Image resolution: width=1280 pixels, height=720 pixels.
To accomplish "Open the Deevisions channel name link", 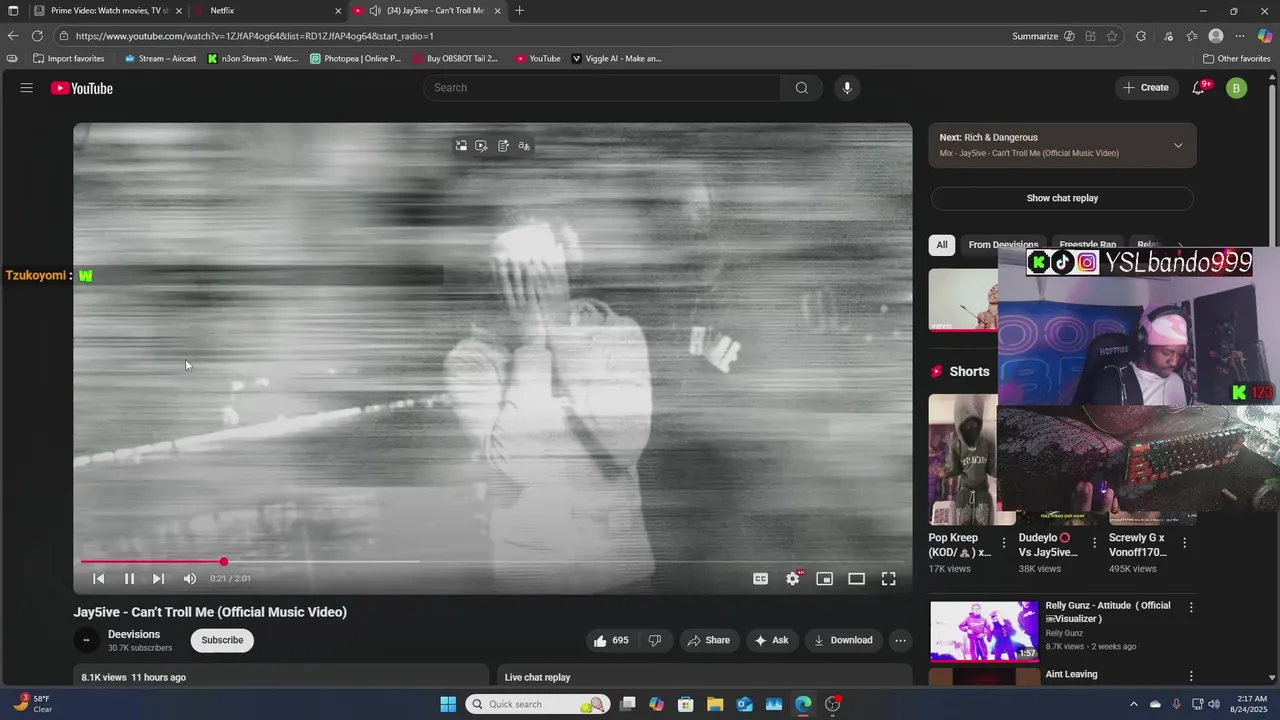I will [x=134, y=635].
